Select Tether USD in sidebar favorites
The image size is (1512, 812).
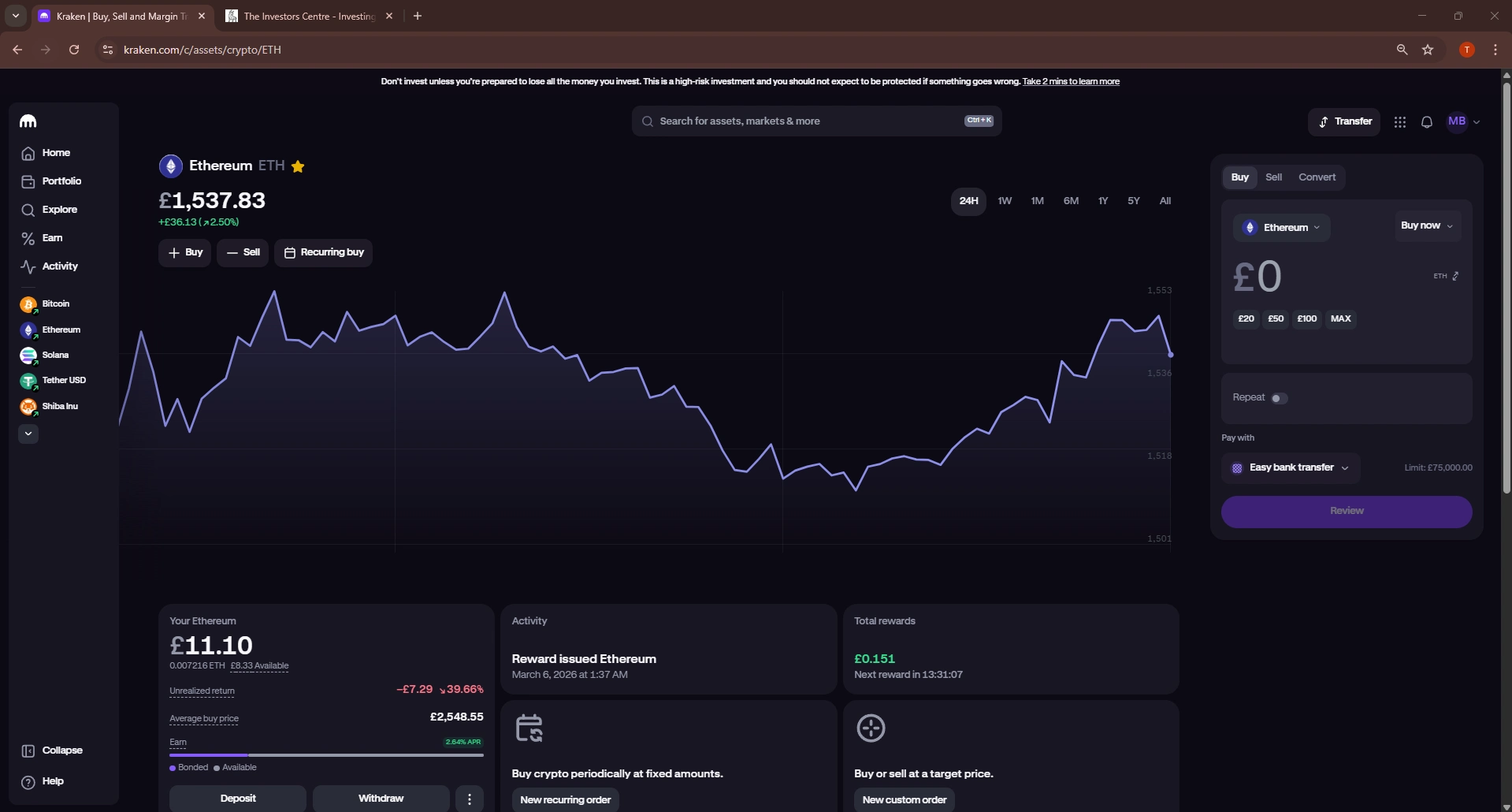click(x=53, y=381)
